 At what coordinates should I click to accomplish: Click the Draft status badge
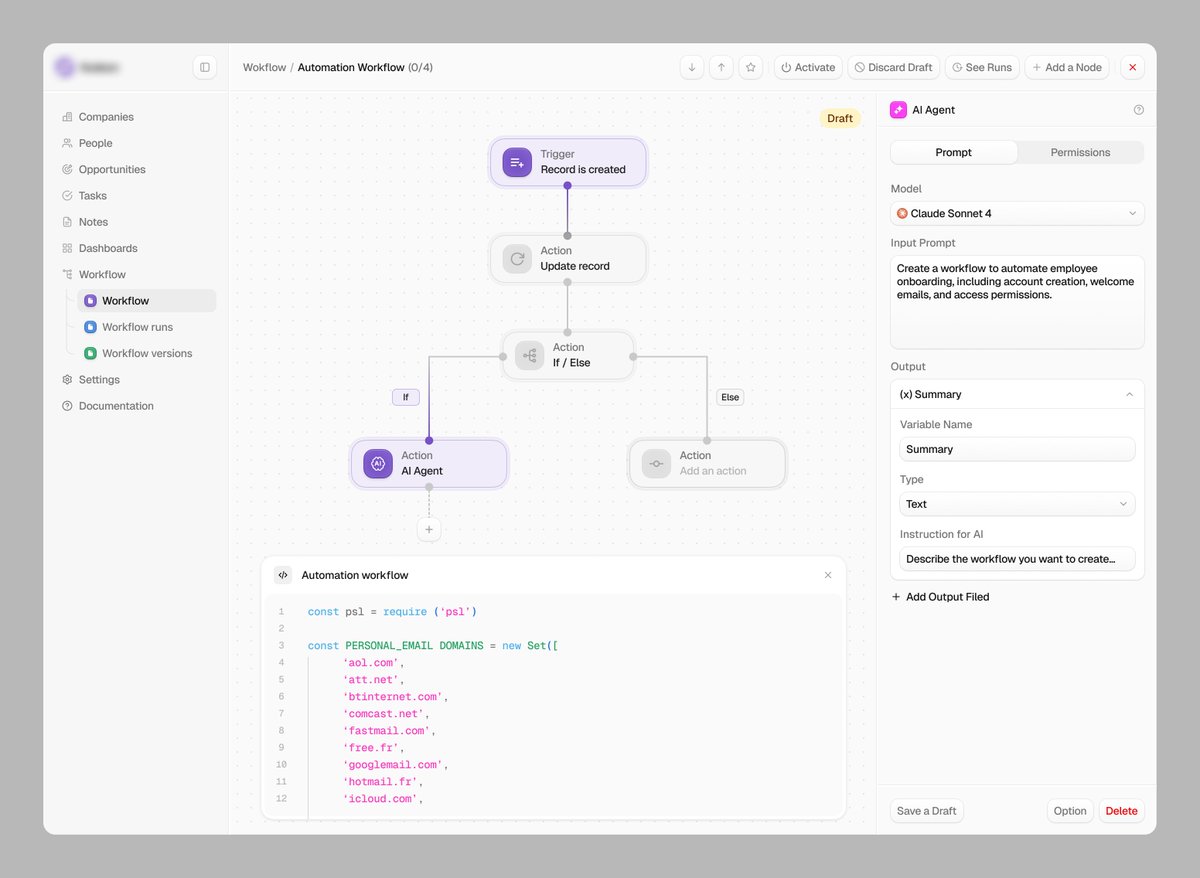click(x=840, y=118)
